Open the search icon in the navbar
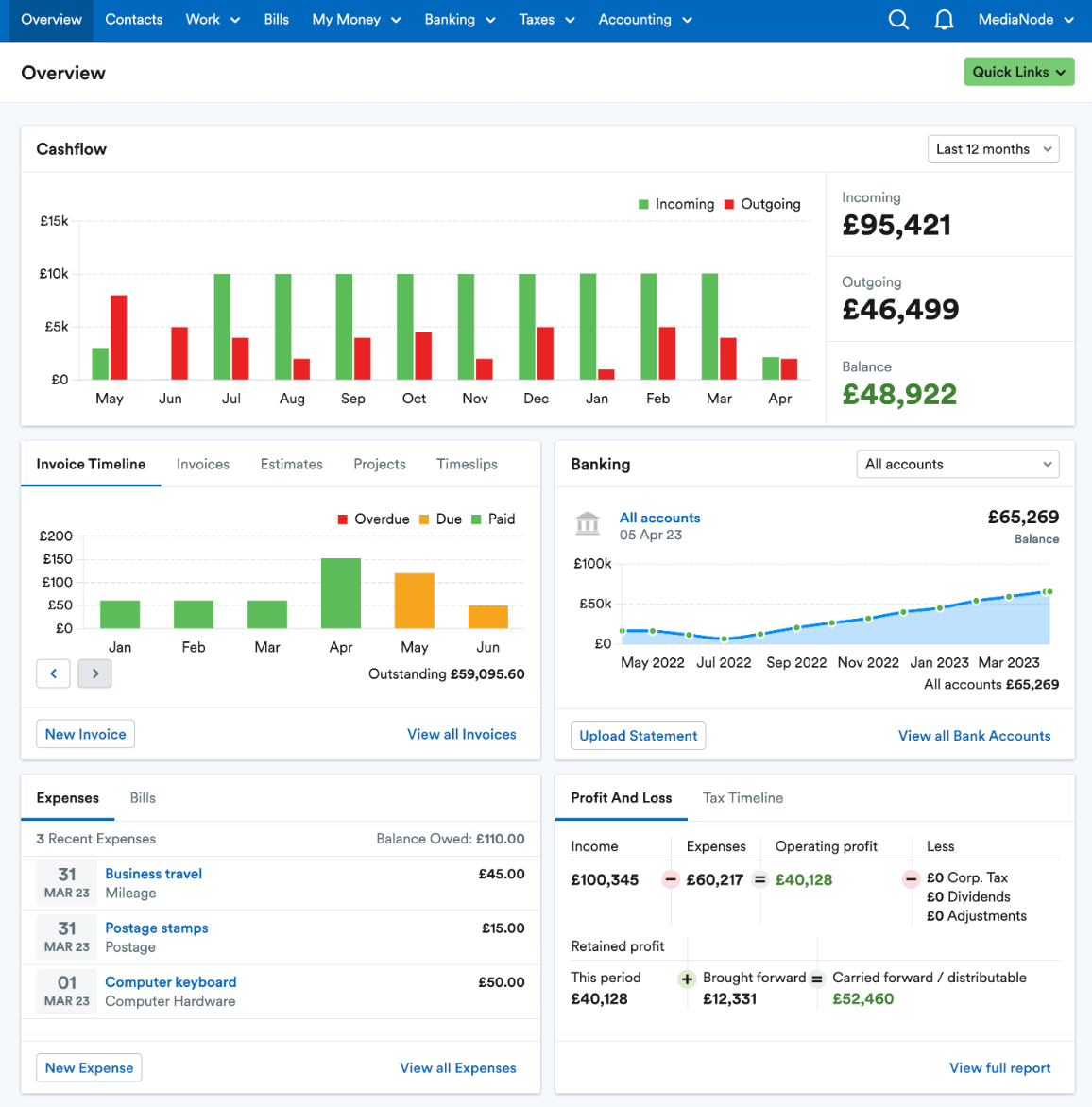The image size is (1092, 1107). (x=897, y=19)
